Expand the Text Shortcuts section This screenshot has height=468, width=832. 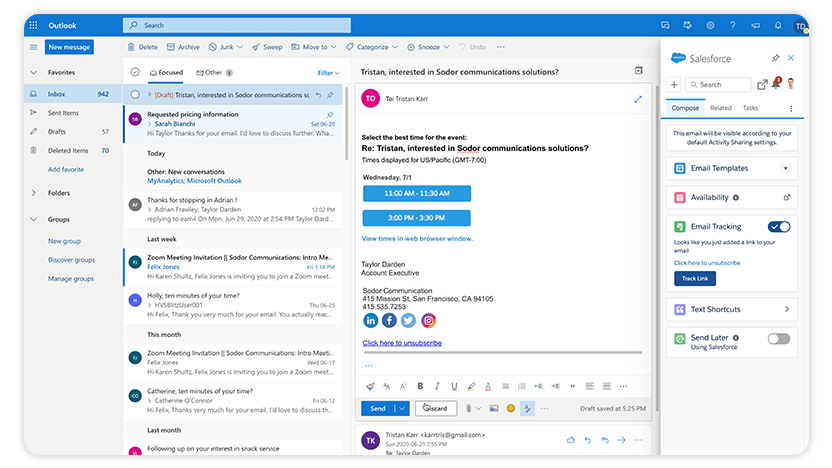pos(786,310)
